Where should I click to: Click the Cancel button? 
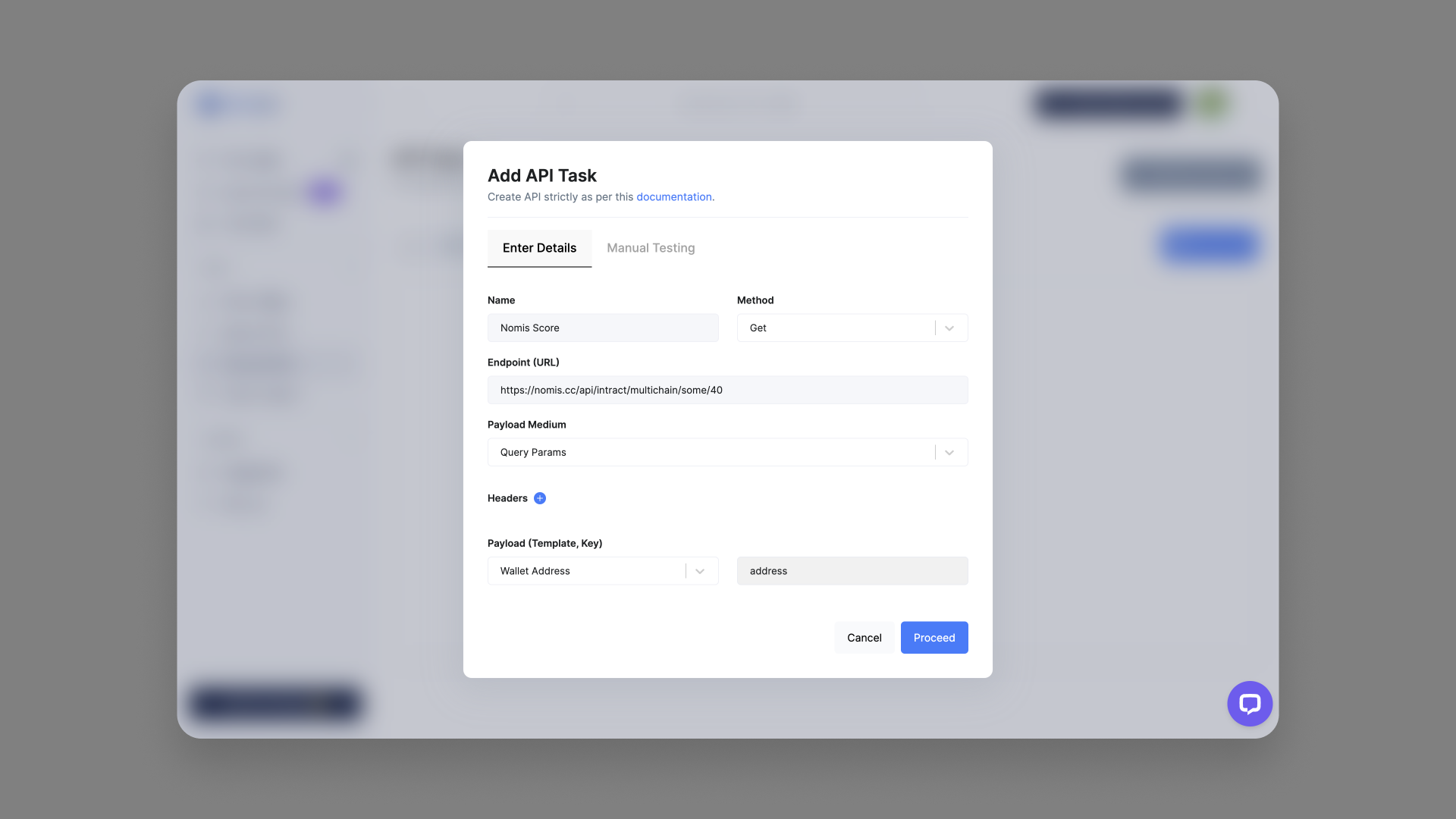[864, 637]
